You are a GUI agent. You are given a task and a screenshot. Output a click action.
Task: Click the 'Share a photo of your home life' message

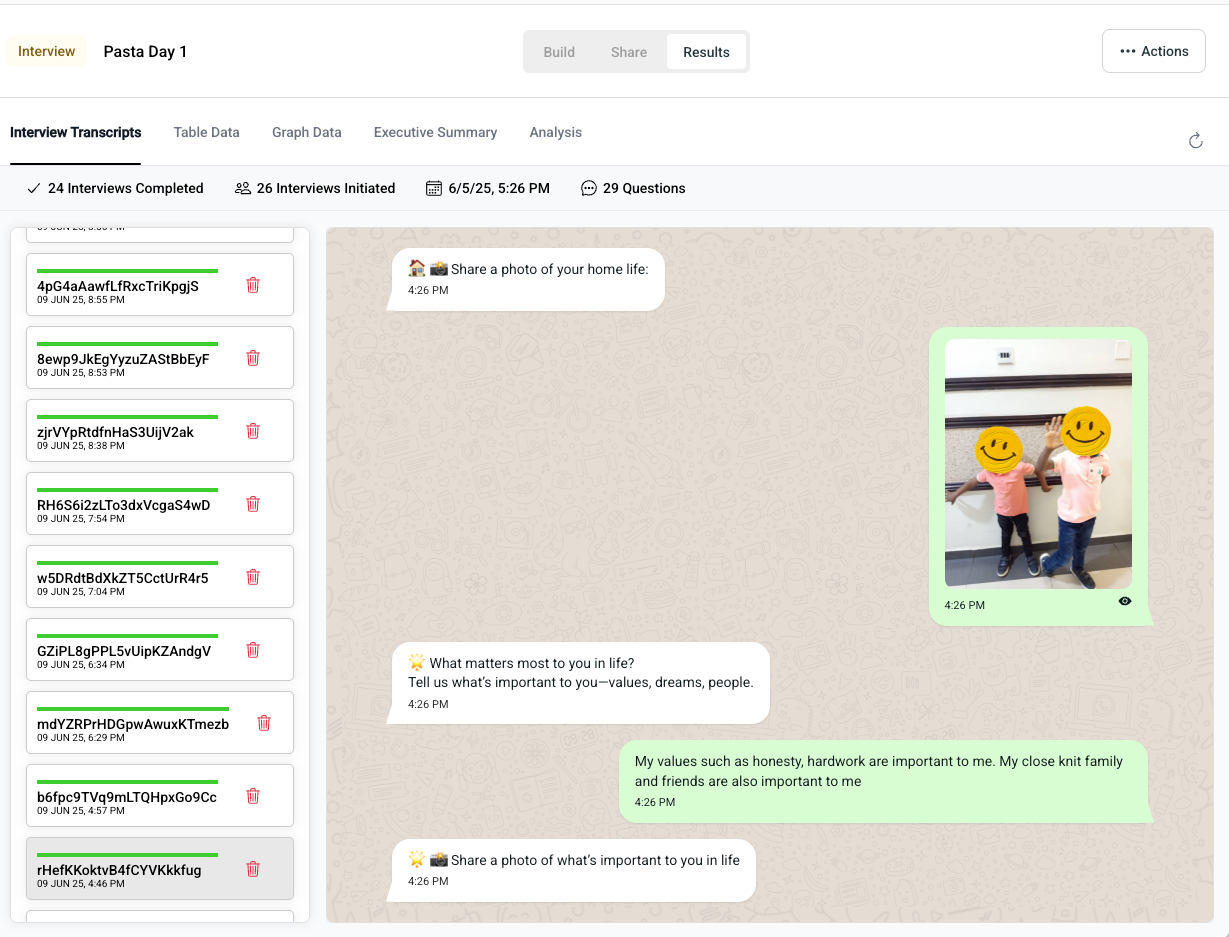tap(526, 279)
